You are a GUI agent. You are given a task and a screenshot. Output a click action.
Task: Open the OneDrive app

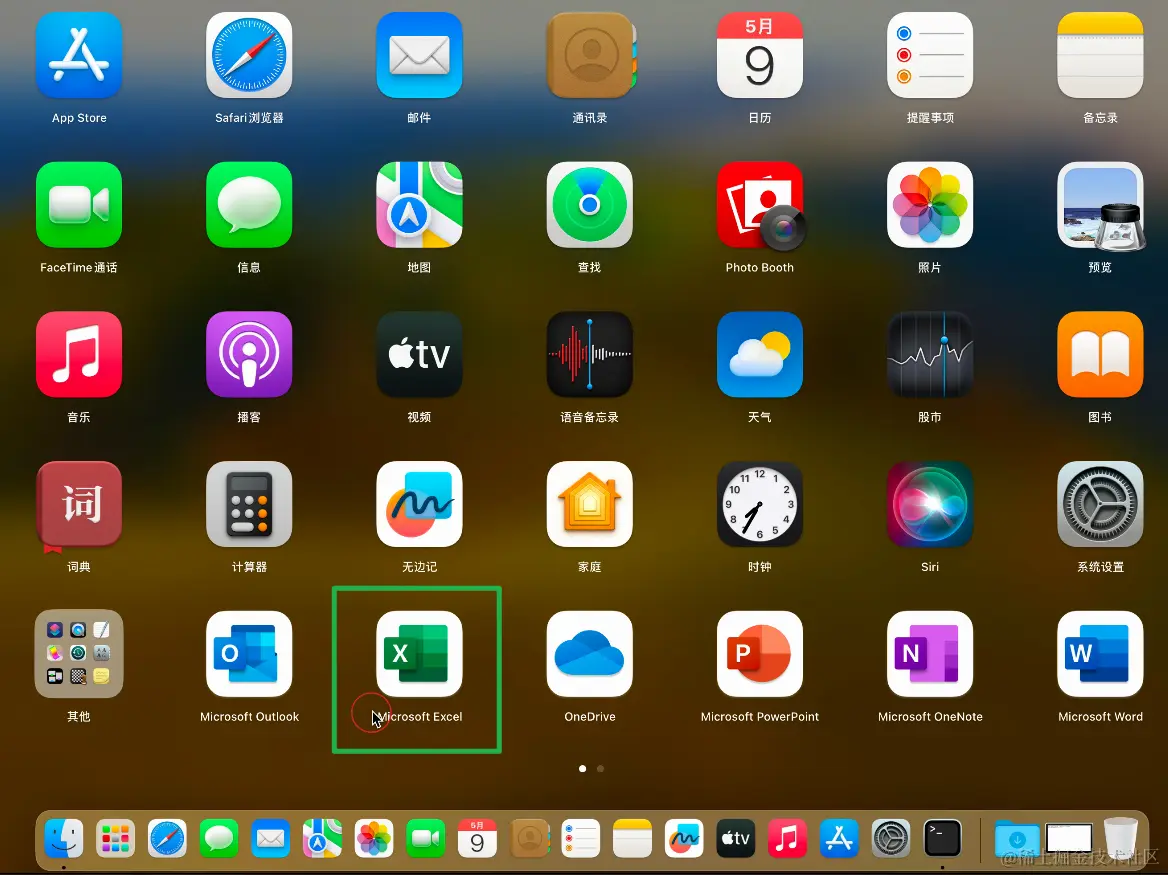[590, 654]
